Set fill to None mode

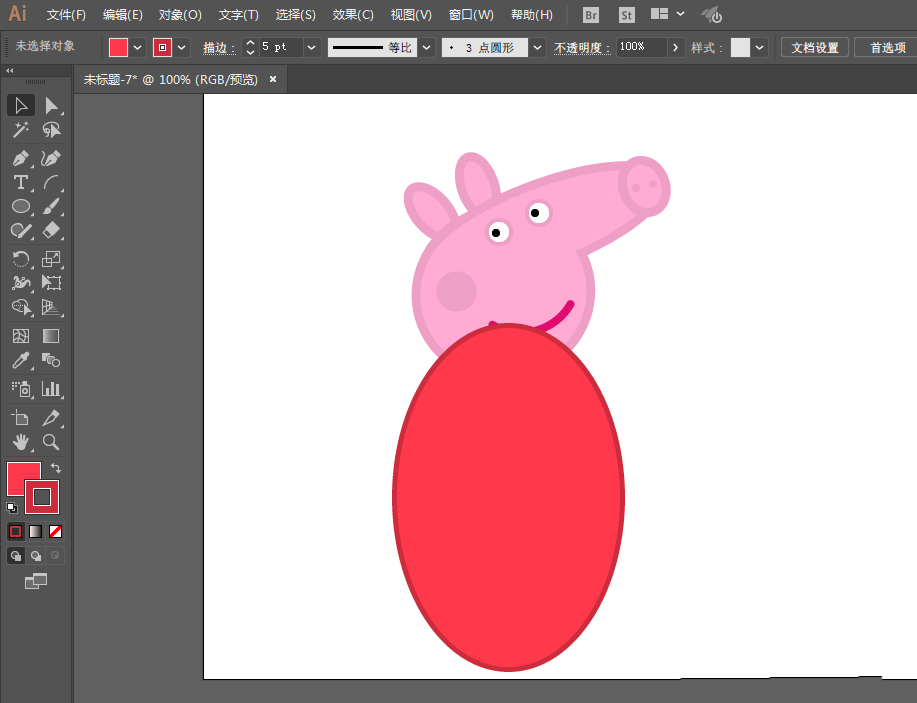click(x=56, y=532)
